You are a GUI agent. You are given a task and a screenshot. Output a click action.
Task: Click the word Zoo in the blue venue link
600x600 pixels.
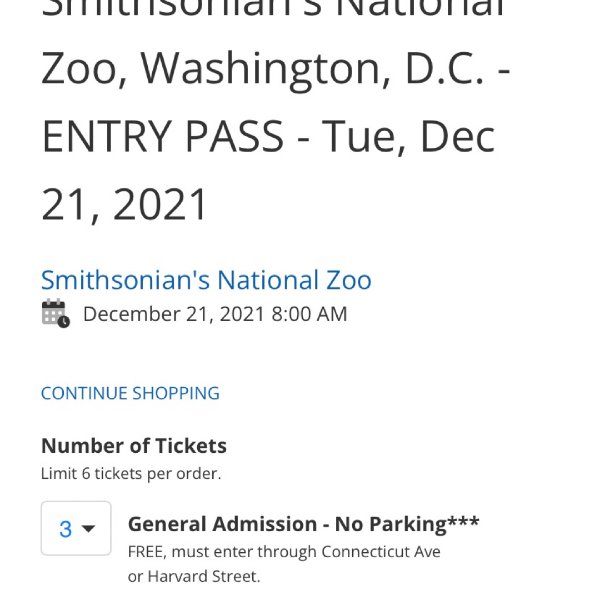click(x=349, y=280)
